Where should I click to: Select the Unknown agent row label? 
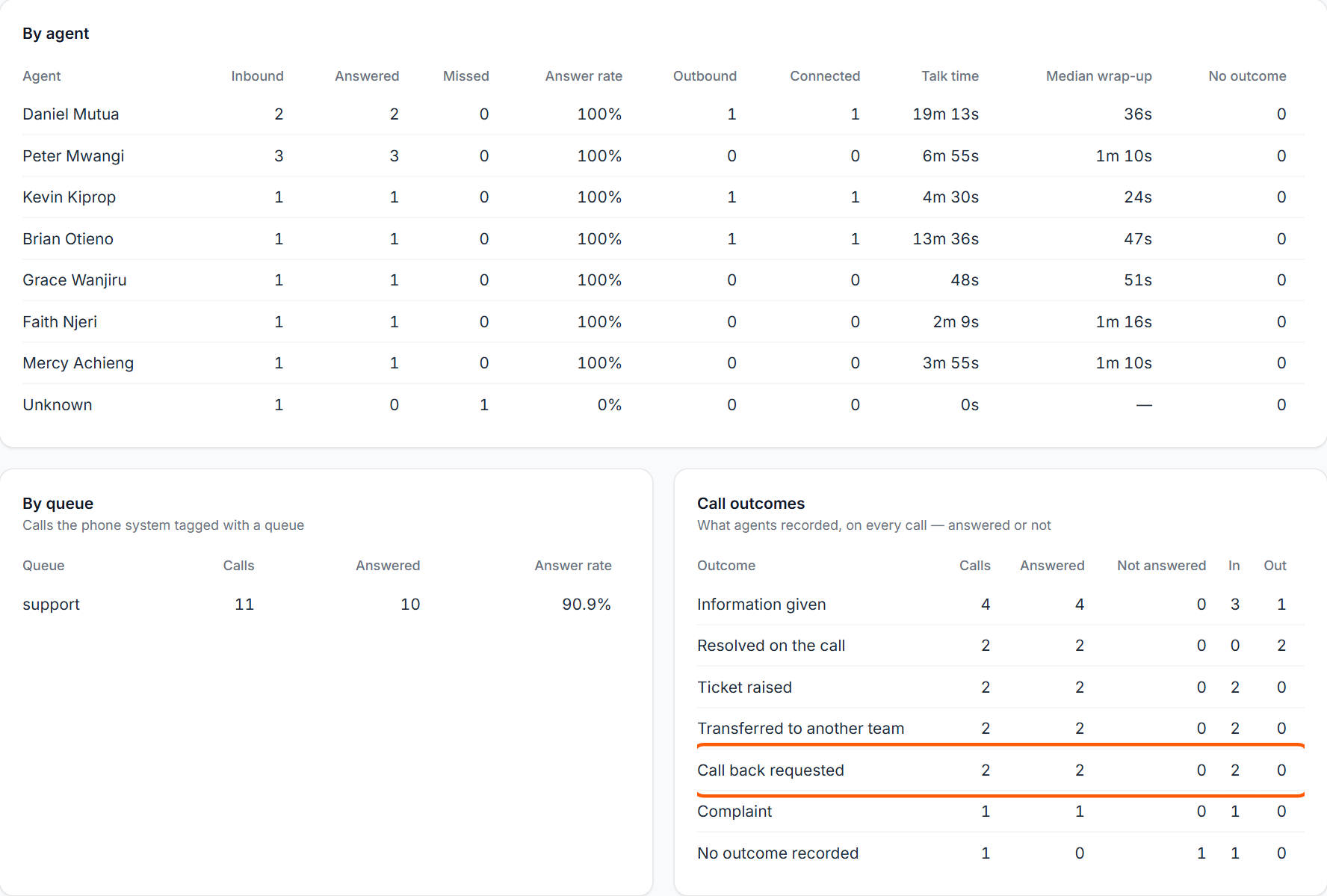(x=58, y=405)
